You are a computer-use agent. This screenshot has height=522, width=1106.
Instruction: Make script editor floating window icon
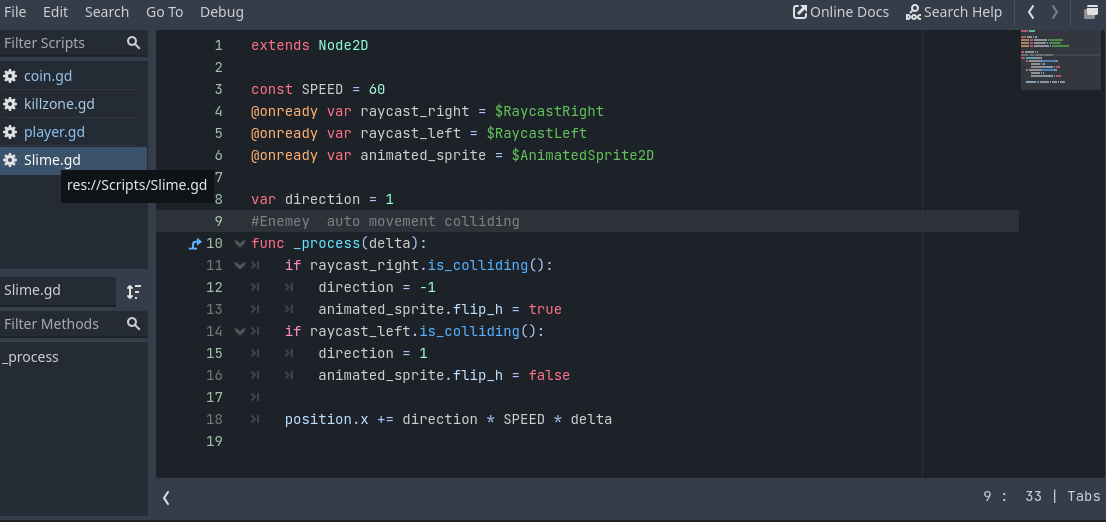point(1090,12)
